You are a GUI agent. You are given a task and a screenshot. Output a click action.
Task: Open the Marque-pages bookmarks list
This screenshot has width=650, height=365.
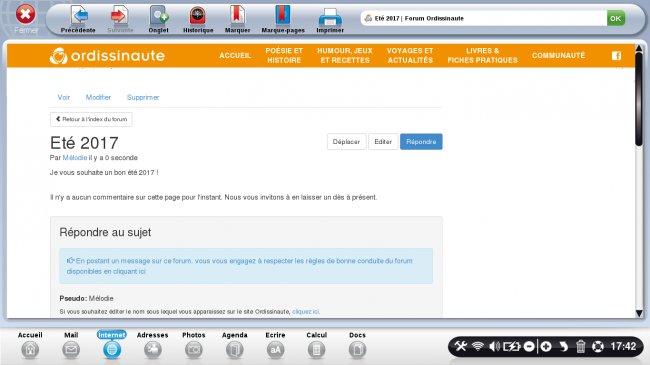tap(283, 16)
